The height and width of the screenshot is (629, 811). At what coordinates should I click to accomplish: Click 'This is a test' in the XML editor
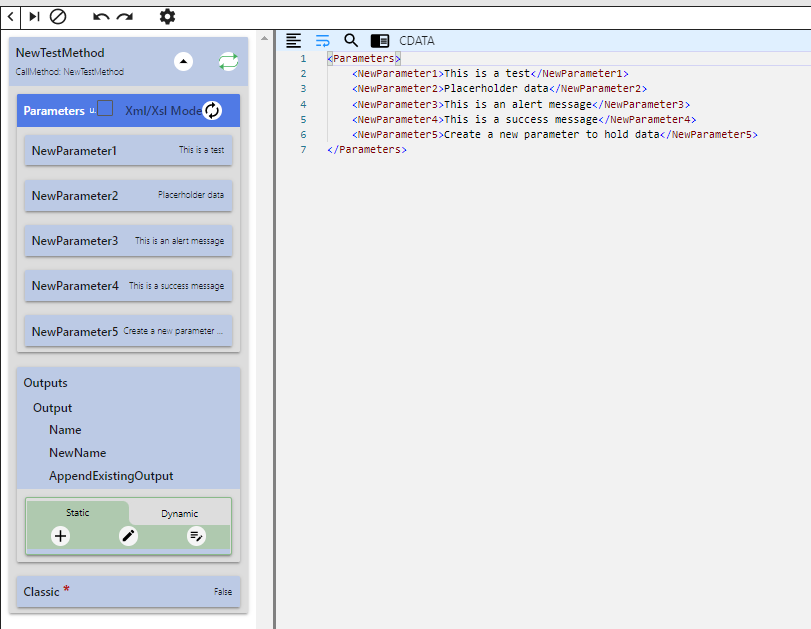[x=487, y=73]
